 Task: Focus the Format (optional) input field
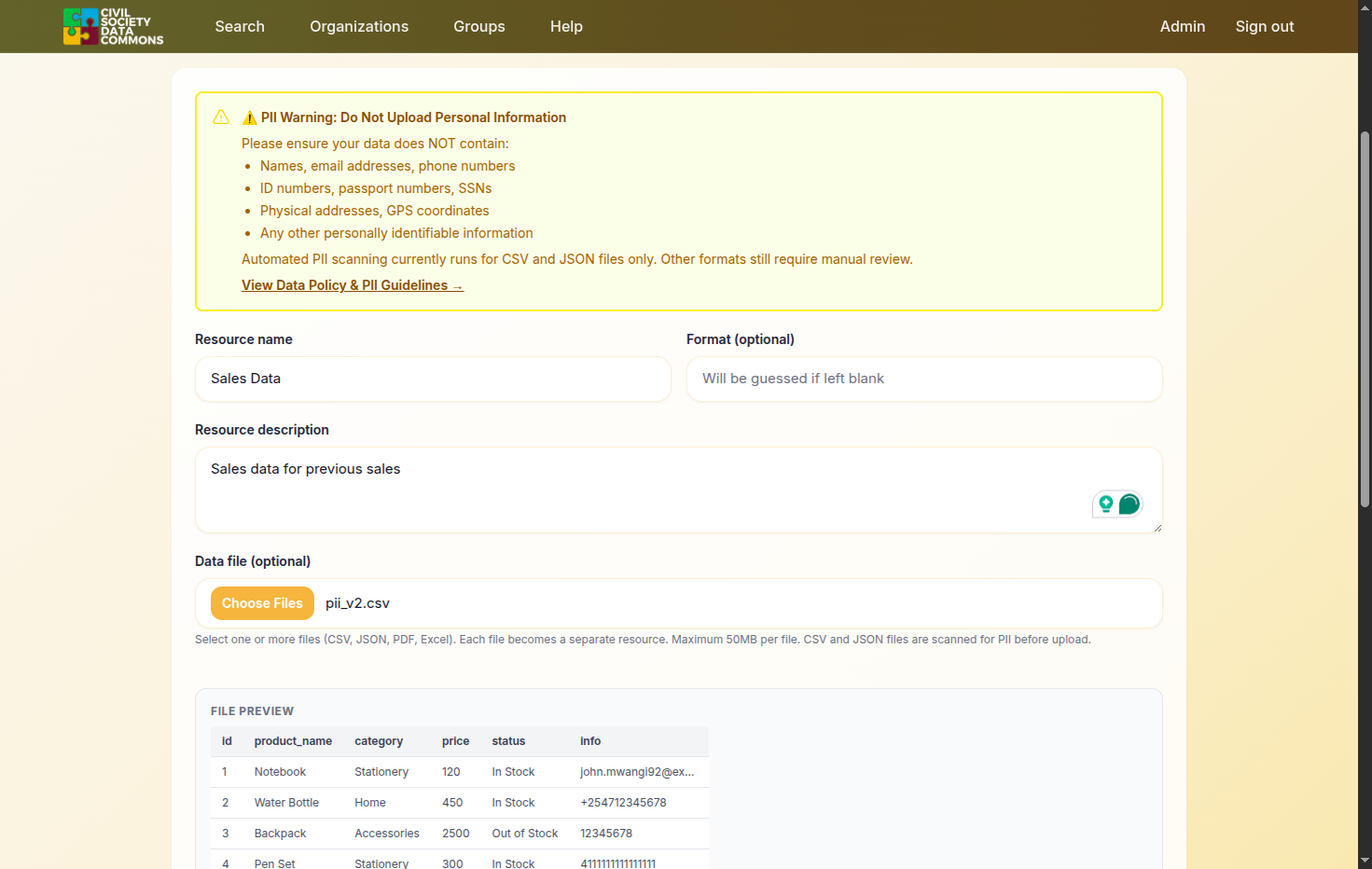coord(924,379)
